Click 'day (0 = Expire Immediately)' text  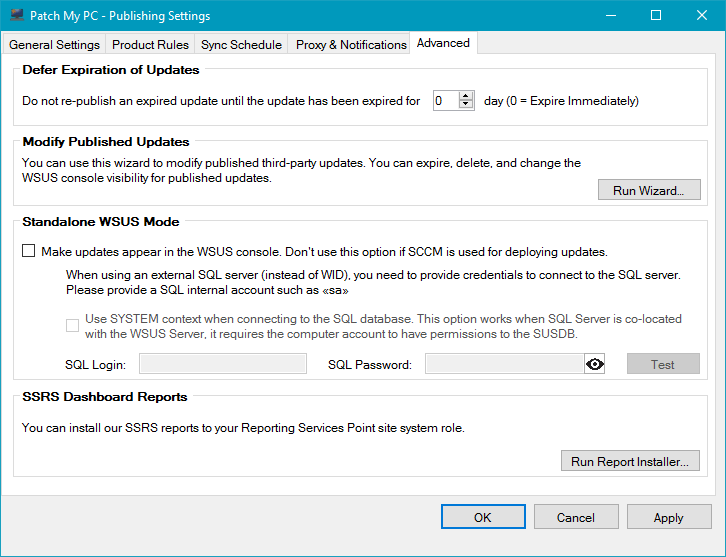pyautogui.click(x=561, y=101)
